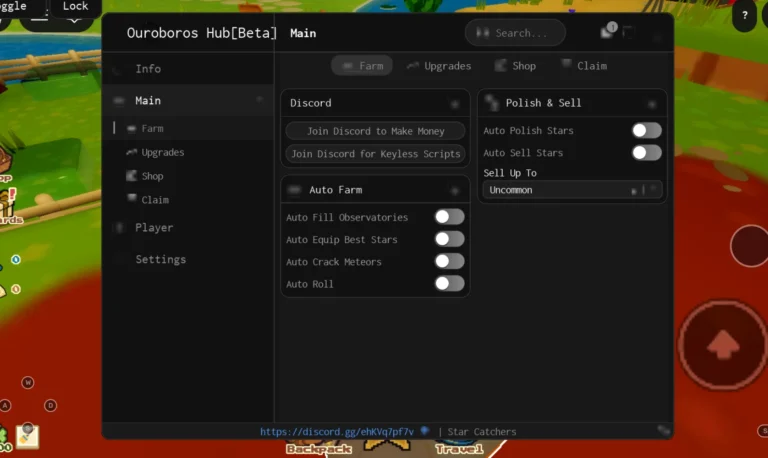
Task: Click the window resize icon in header
Action: [628, 33]
